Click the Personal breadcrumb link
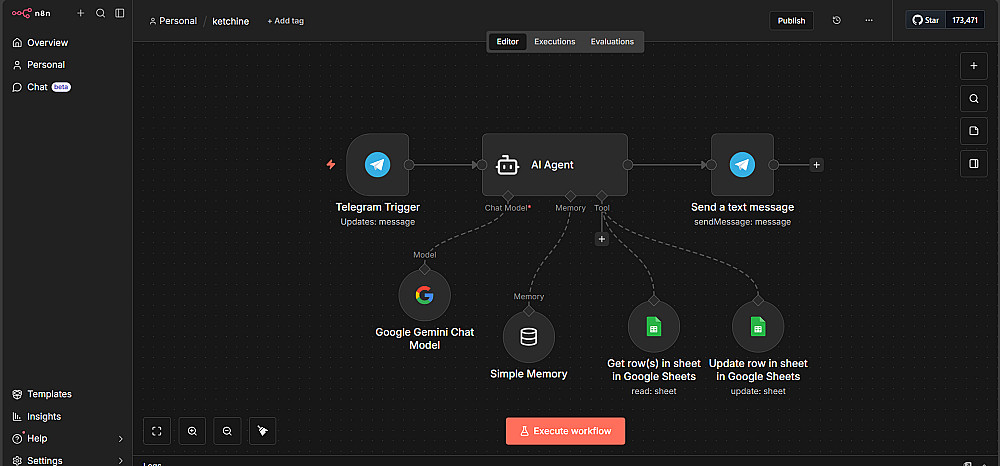The image size is (1000, 466). click(x=173, y=21)
